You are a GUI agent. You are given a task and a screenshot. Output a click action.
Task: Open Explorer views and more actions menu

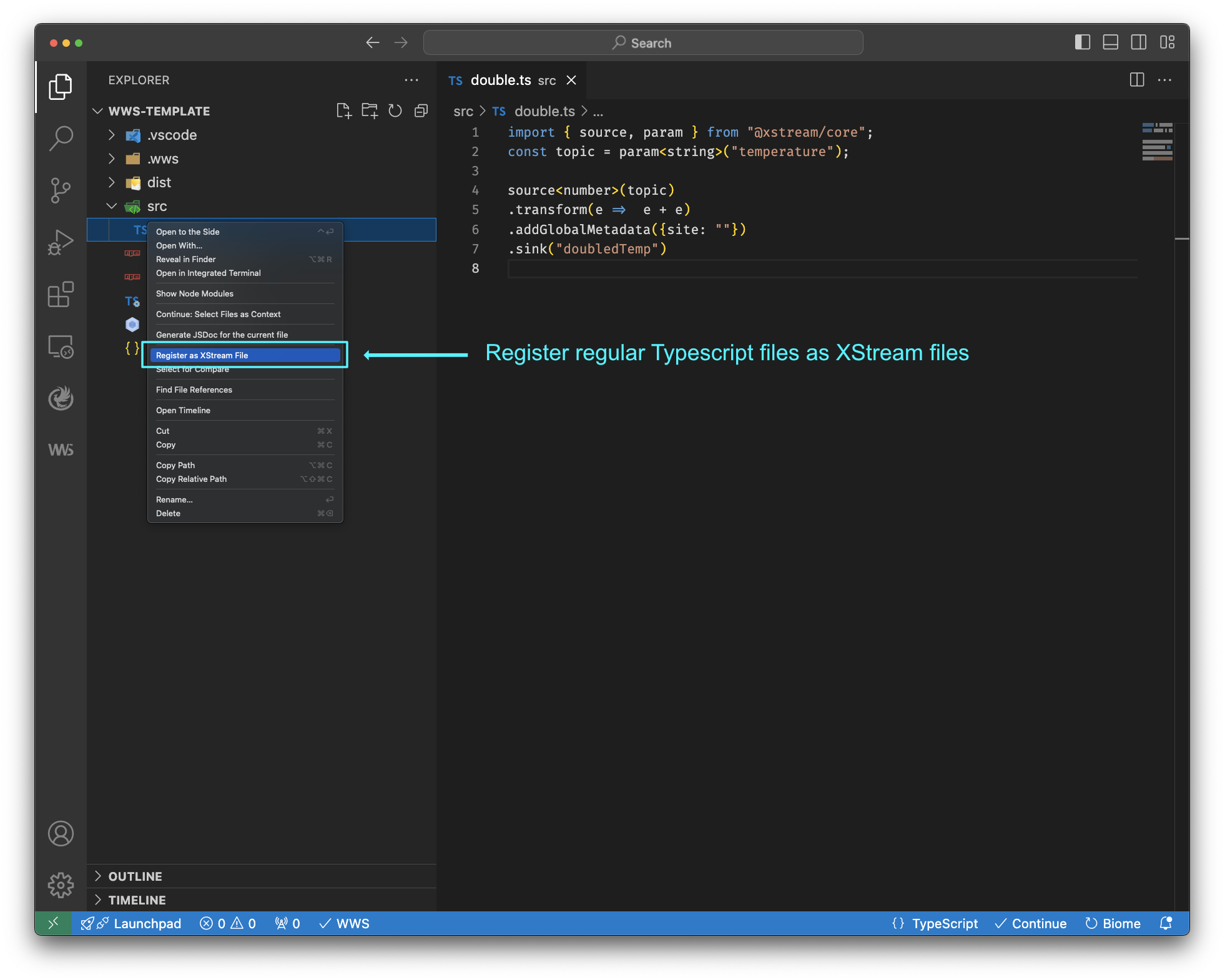pos(411,80)
